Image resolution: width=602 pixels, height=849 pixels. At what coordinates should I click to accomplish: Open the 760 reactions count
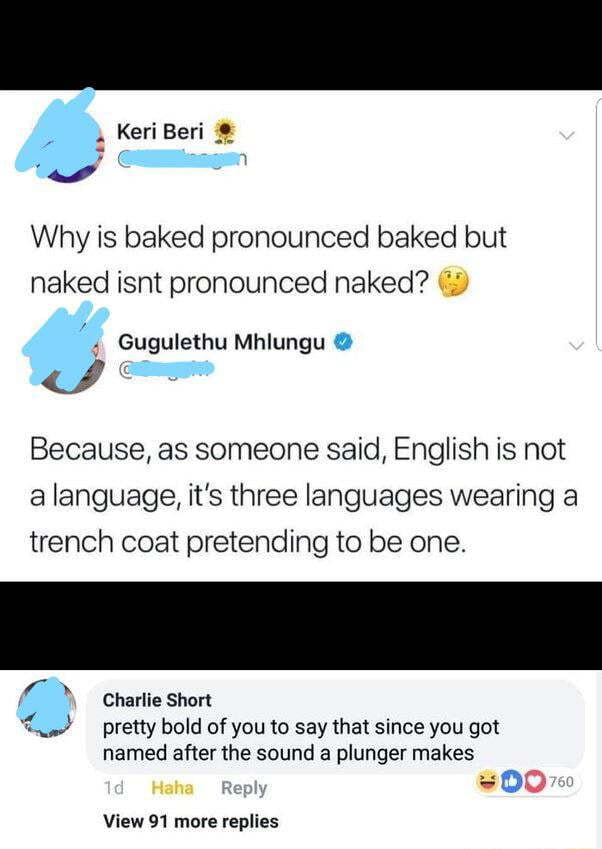[561, 781]
